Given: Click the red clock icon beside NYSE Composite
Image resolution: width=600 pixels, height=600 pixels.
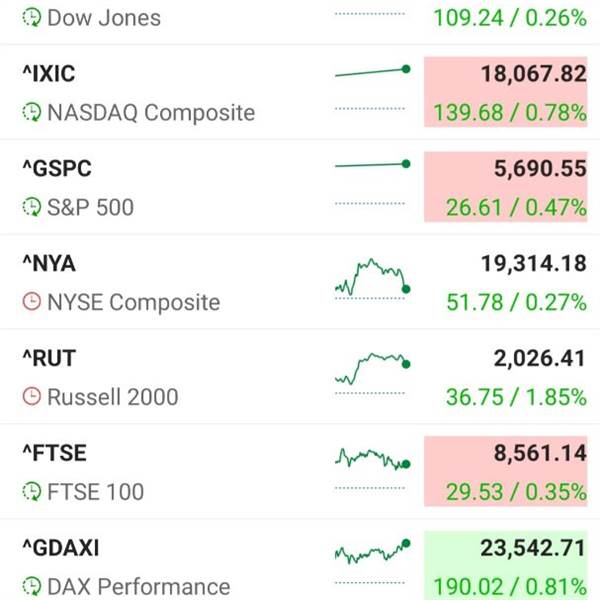Looking at the screenshot, I should [x=31, y=302].
